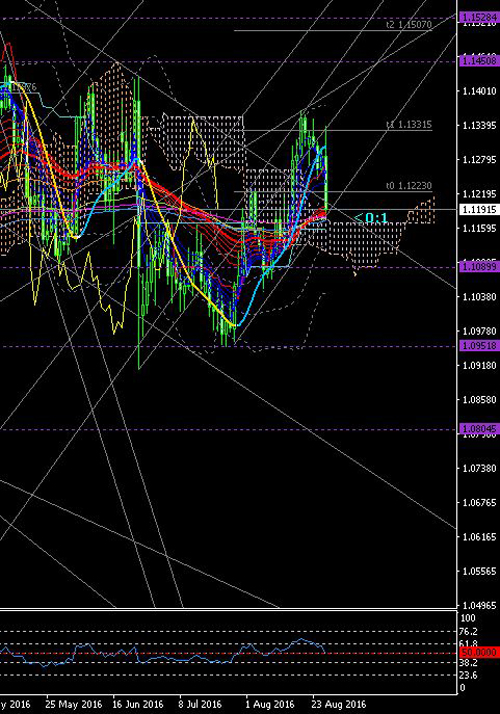This screenshot has width=500, height=714.
Task: Click the purple 1.09518 support level label
Action: tap(480, 346)
